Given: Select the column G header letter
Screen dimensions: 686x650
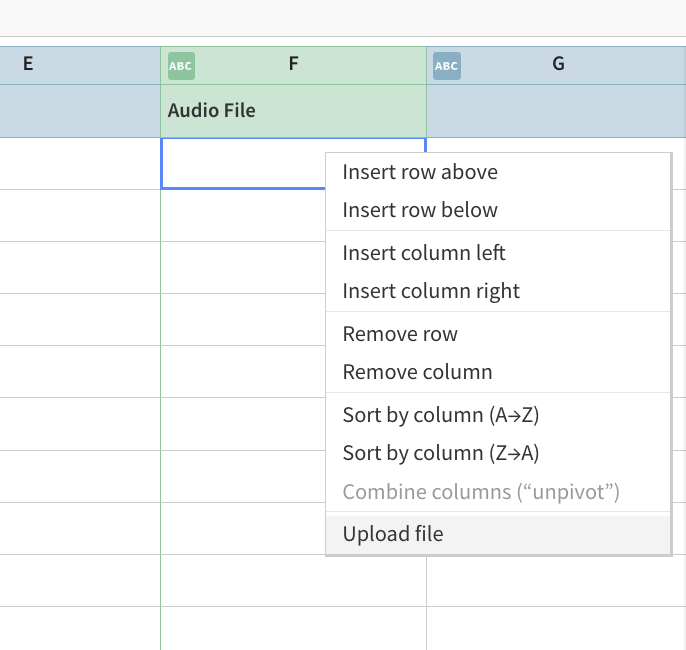Looking at the screenshot, I should 558,64.
